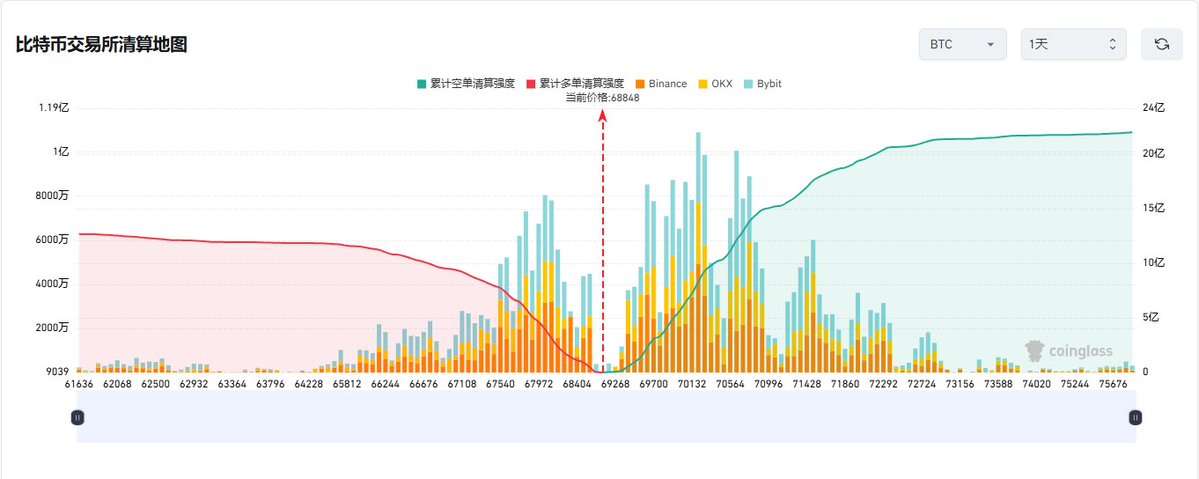Viewport: 1199px width, 479px height.
Task: Click x-axis label 72292
Action: pos(883,383)
